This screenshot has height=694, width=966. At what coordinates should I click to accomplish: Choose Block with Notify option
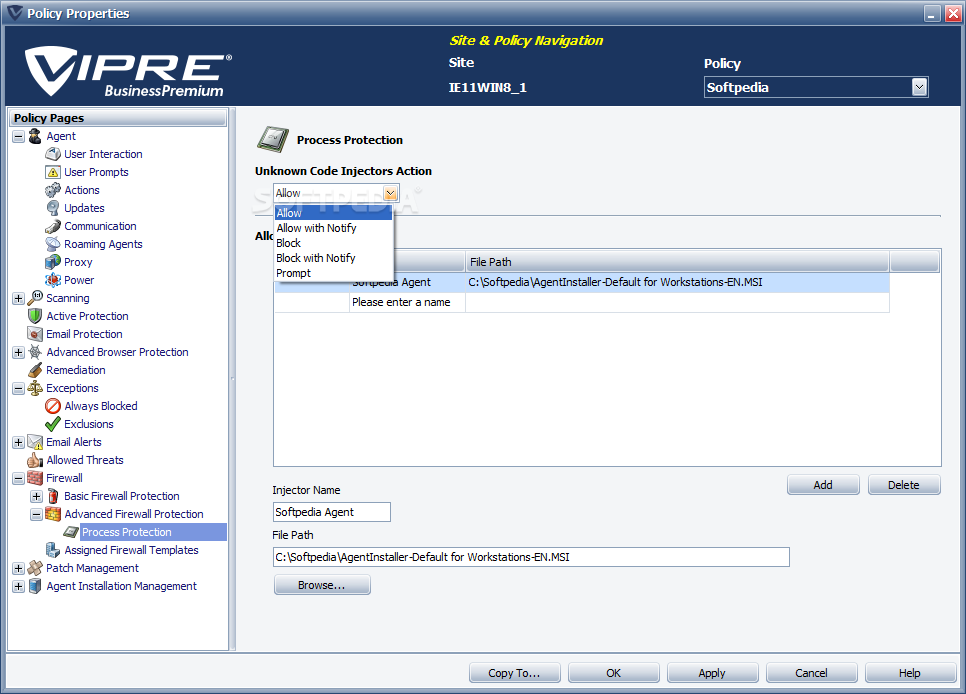(x=333, y=258)
